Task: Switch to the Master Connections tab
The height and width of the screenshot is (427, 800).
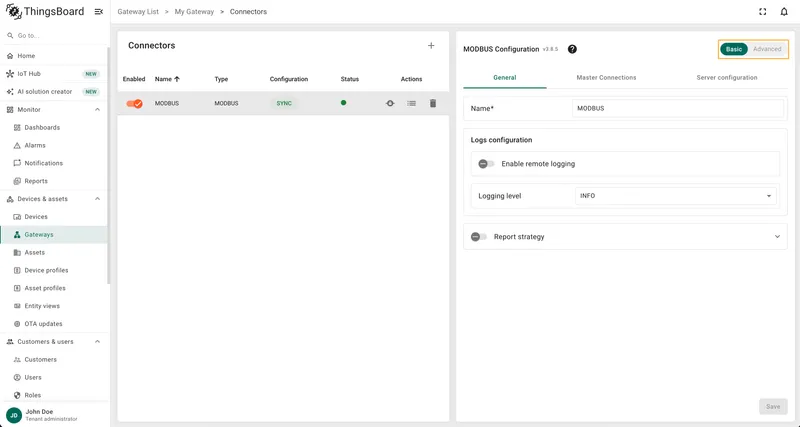Action: pos(606,78)
